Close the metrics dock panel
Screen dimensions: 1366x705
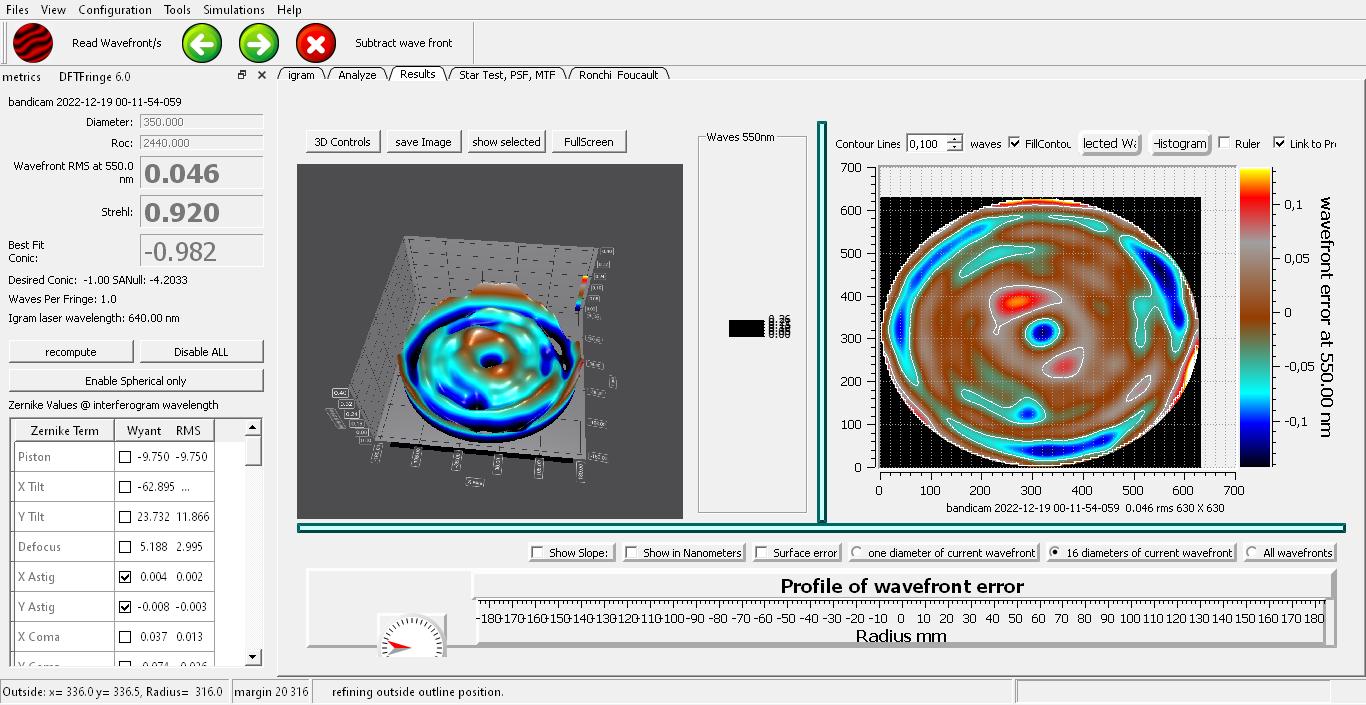coord(262,75)
